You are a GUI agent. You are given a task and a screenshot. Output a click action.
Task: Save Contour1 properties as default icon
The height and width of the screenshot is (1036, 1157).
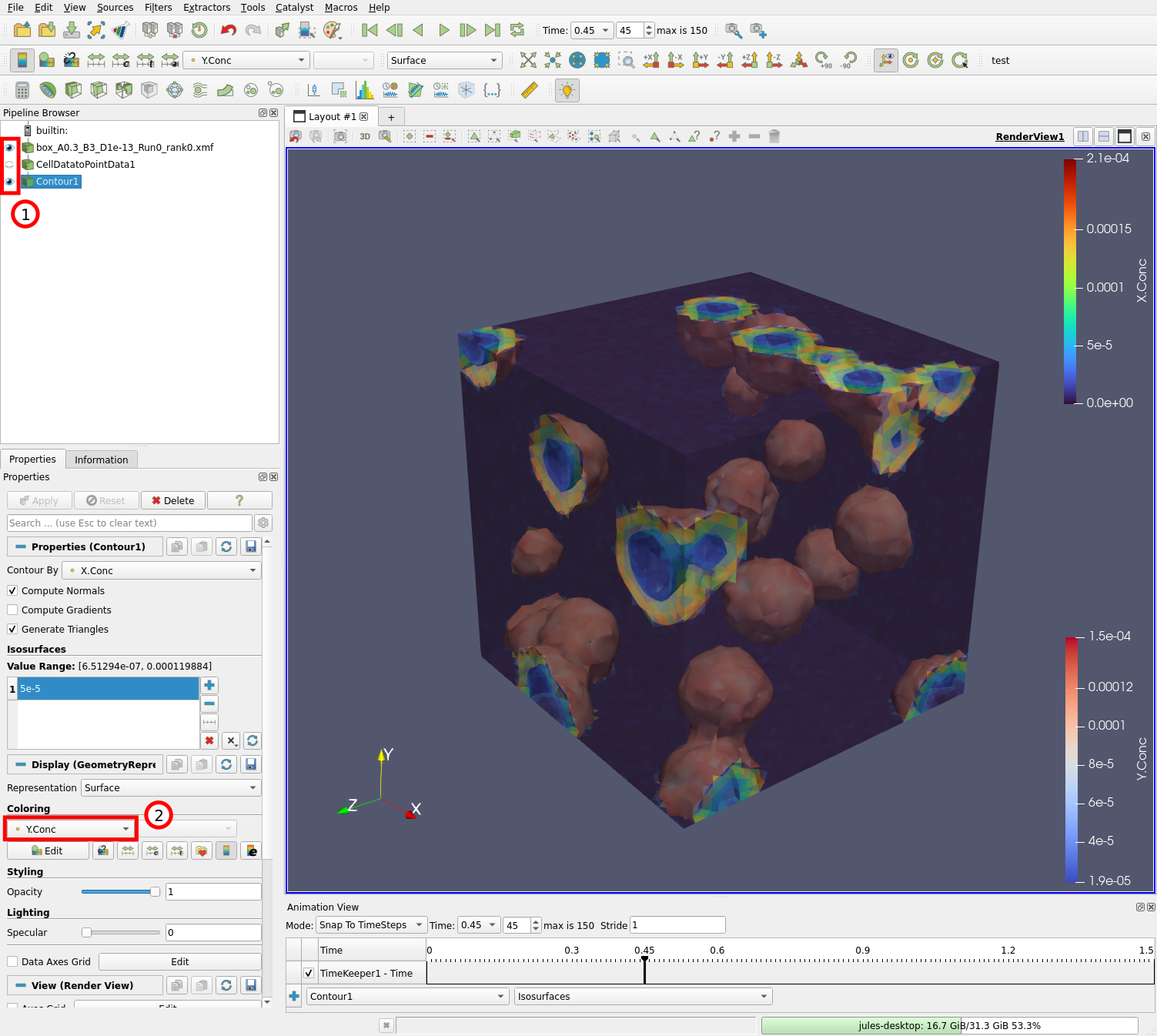pos(250,546)
